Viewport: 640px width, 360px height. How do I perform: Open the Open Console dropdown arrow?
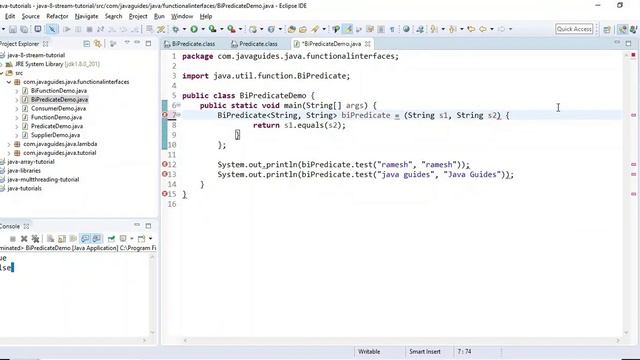click(x=150, y=239)
